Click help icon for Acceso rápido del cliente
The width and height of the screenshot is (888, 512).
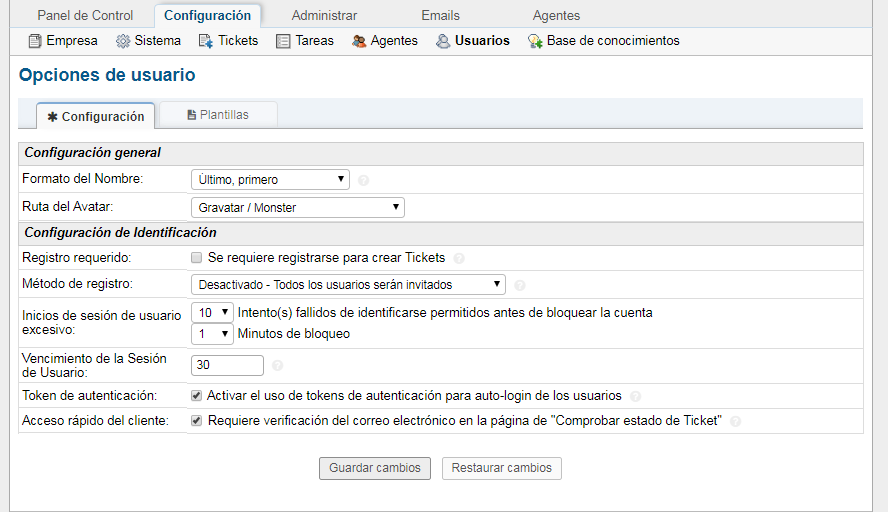coord(736,422)
